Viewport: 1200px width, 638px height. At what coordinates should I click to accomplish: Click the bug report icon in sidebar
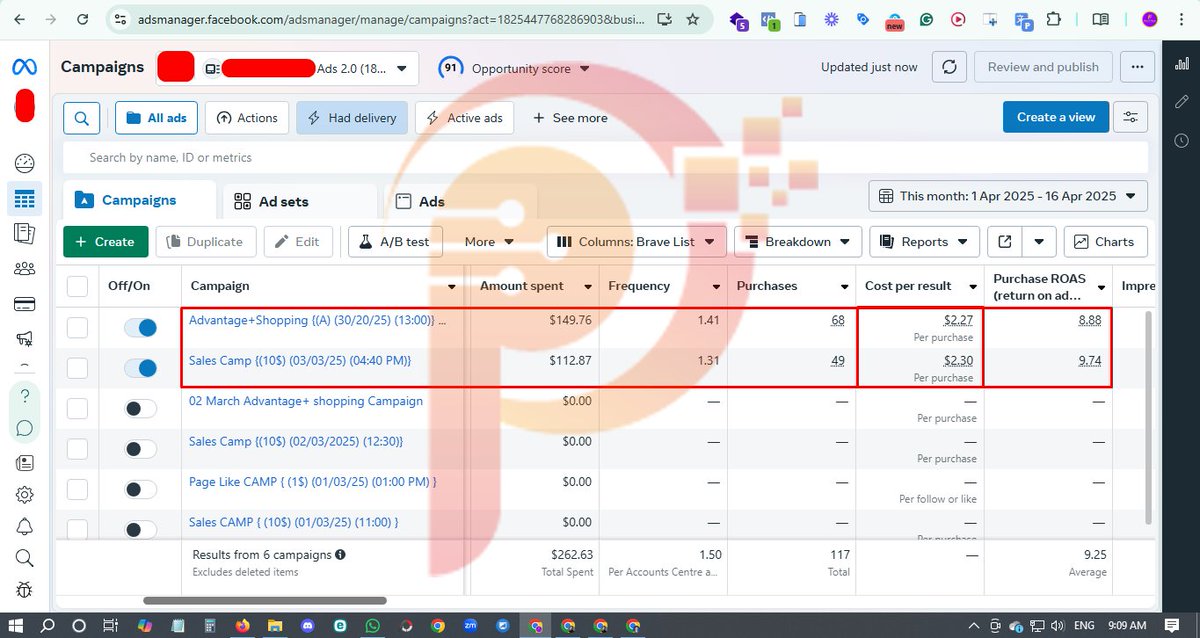[x=25, y=590]
